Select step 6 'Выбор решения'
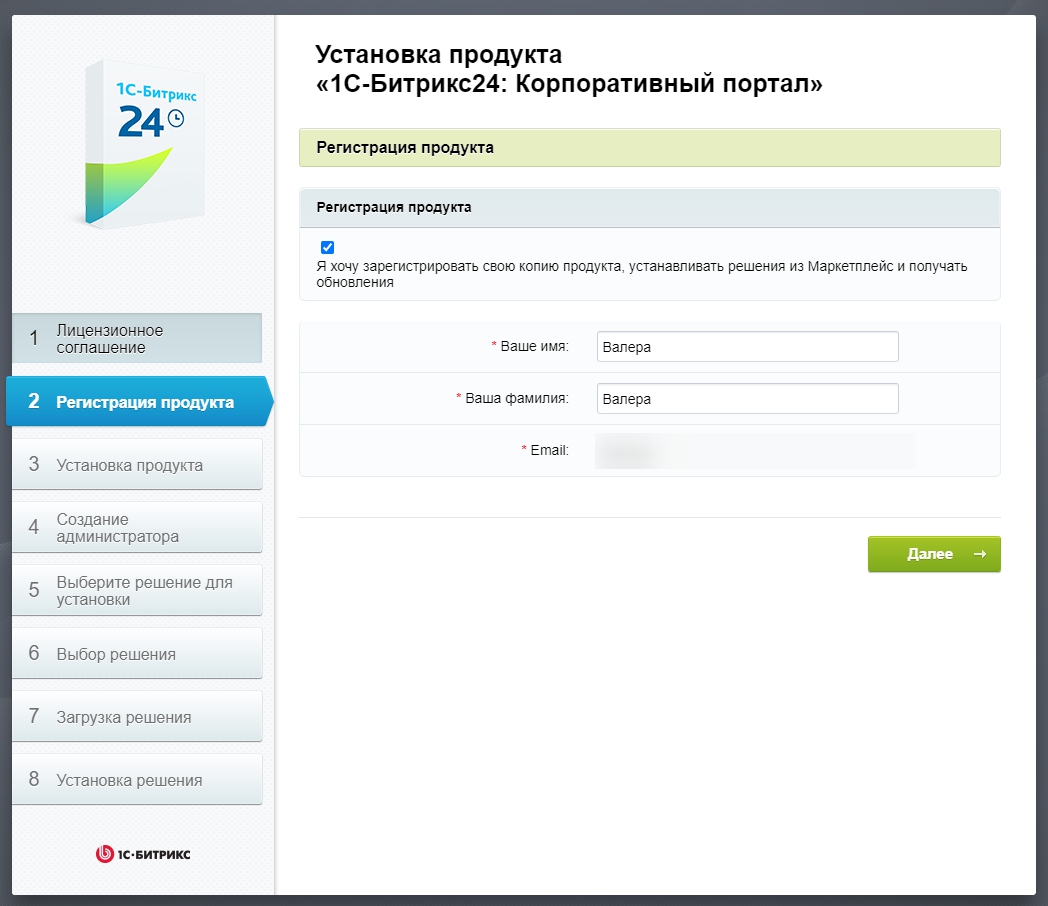The image size is (1048, 906). pyautogui.click(x=137, y=653)
